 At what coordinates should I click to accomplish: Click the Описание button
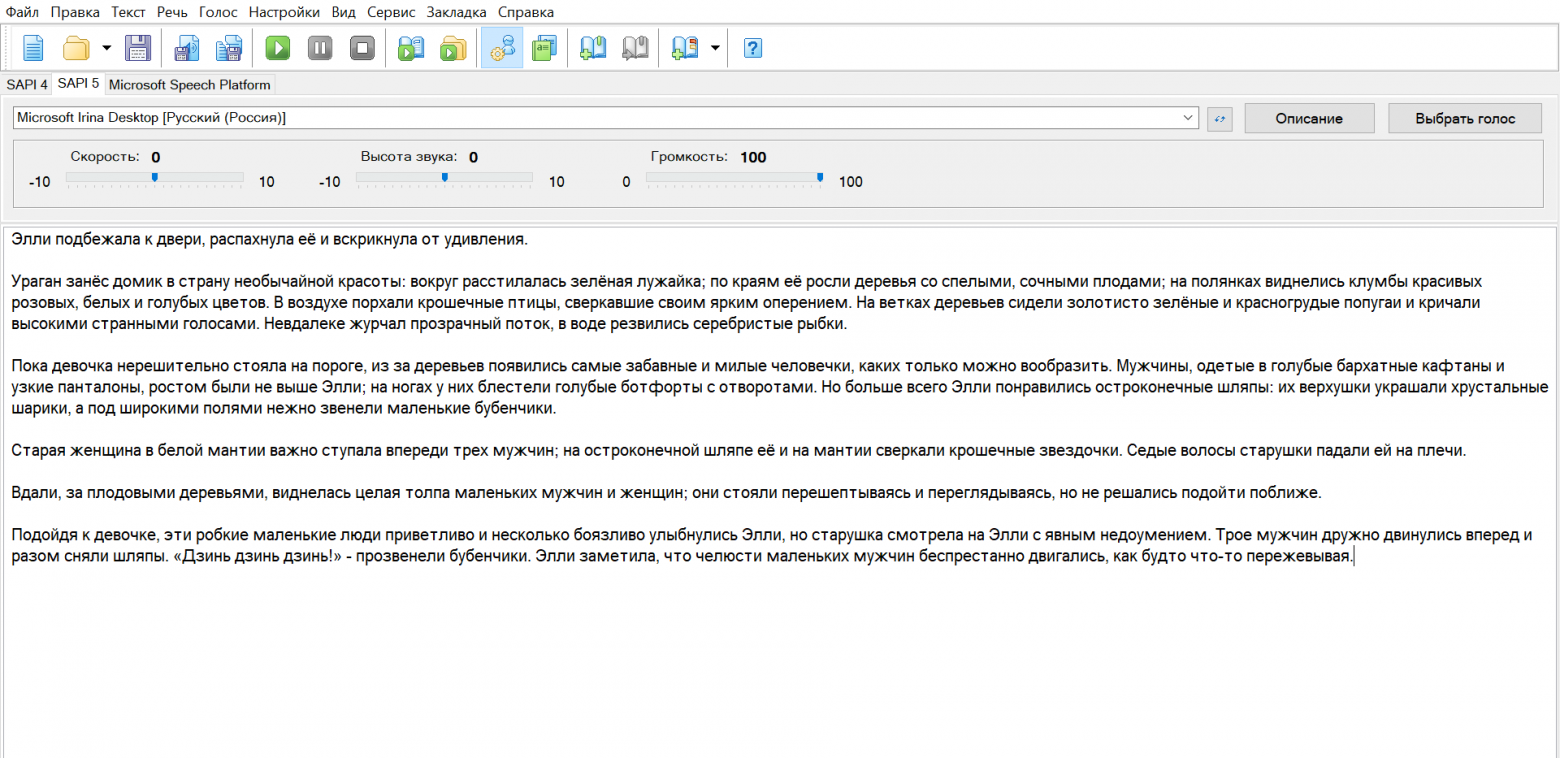(1309, 118)
